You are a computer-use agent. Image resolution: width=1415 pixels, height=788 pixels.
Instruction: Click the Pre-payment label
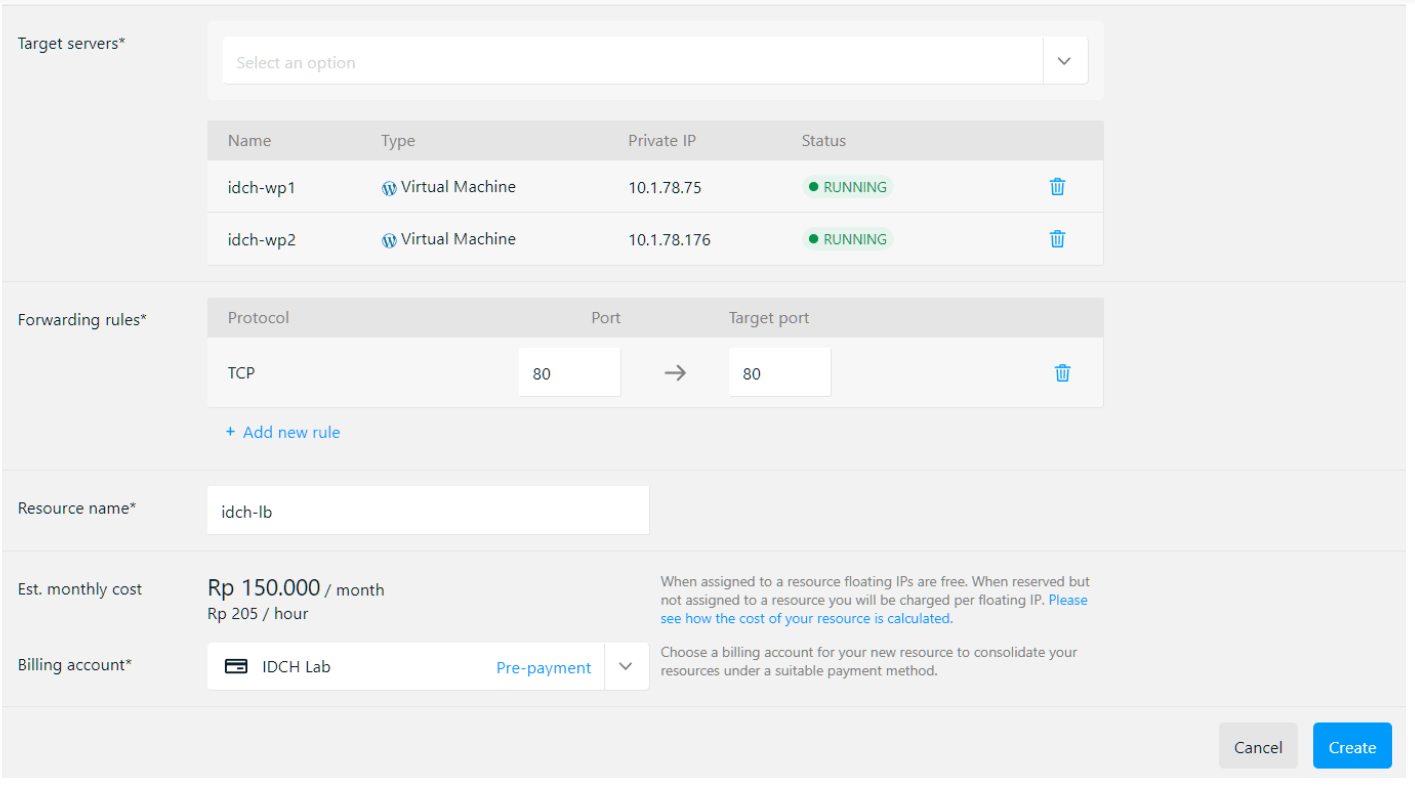click(x=543, y=668)
